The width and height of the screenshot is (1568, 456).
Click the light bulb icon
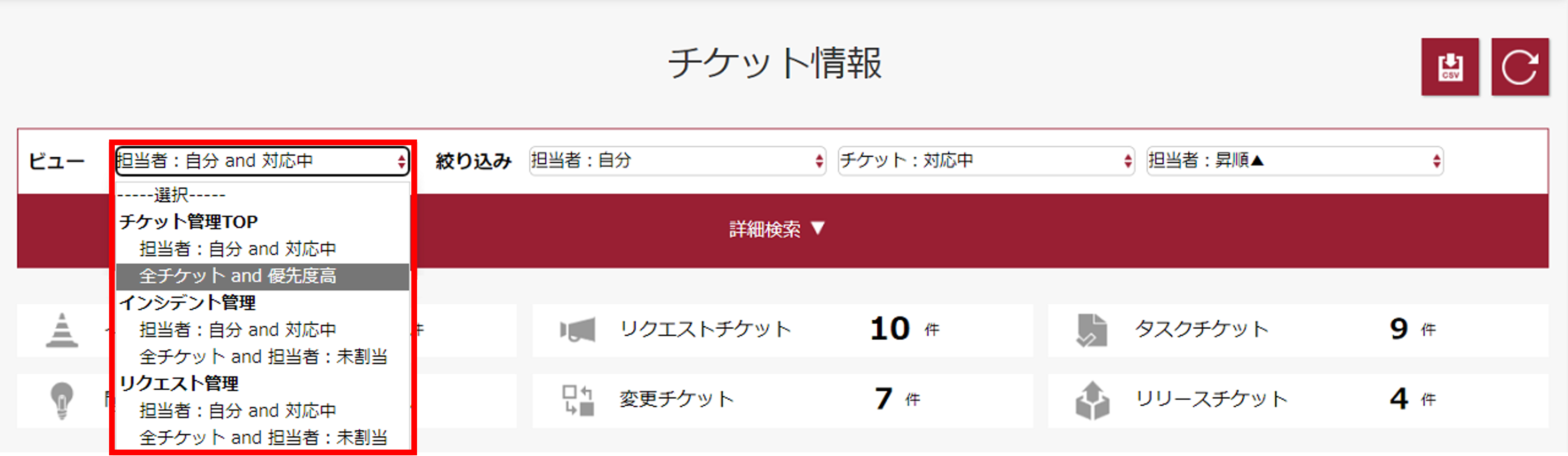point(61,401)
